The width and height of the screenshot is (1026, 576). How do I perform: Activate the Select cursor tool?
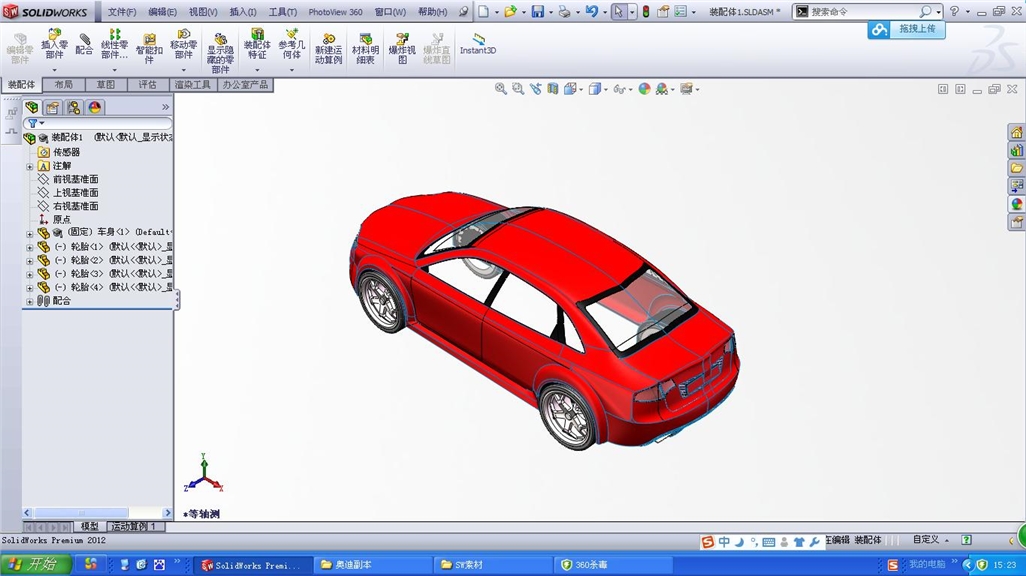[618, 12]
